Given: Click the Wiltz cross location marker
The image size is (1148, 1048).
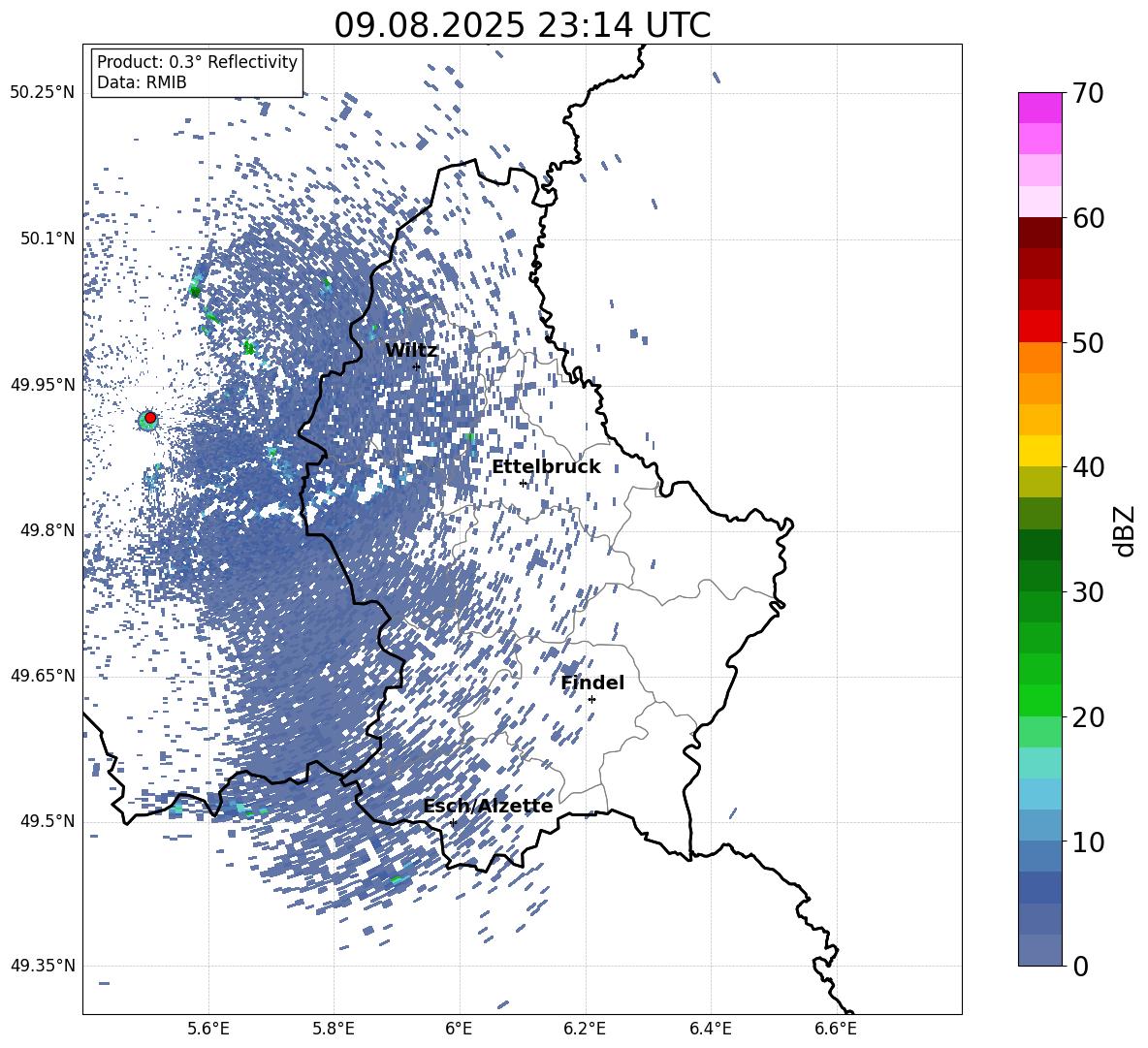Looking at the screenshot, I should [x=417, y=366].
